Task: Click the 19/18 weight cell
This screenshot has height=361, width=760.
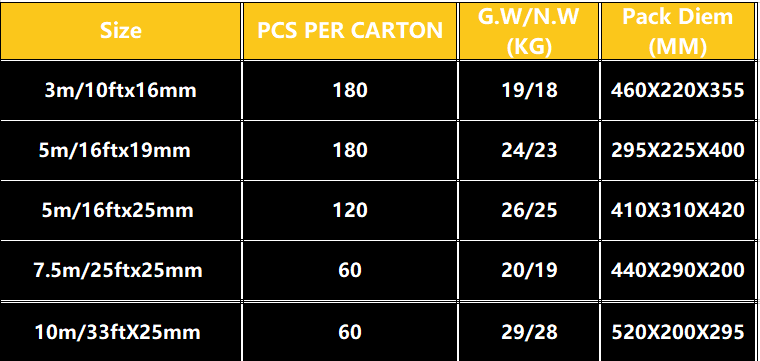Action: [x=529, y=91]
